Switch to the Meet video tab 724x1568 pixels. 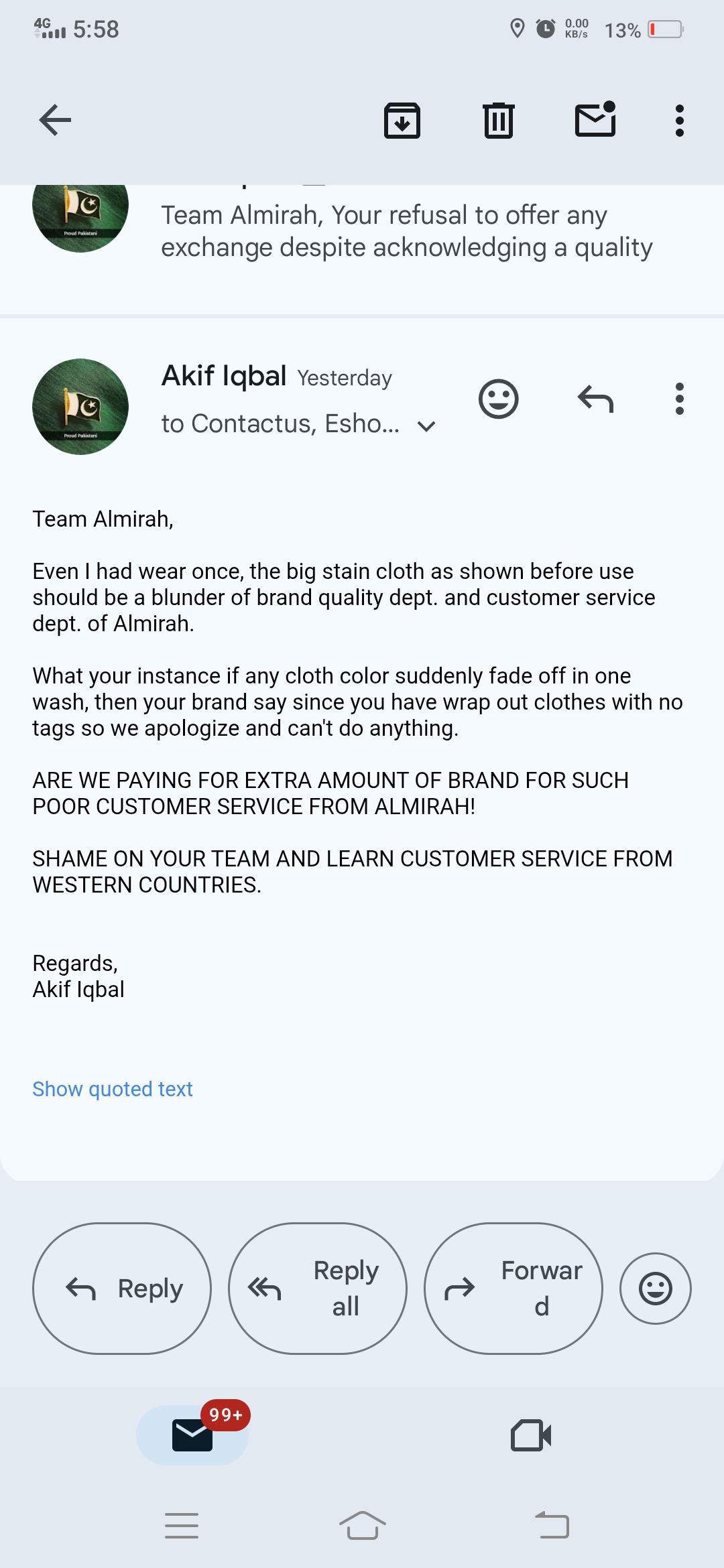pos(531,1435)
